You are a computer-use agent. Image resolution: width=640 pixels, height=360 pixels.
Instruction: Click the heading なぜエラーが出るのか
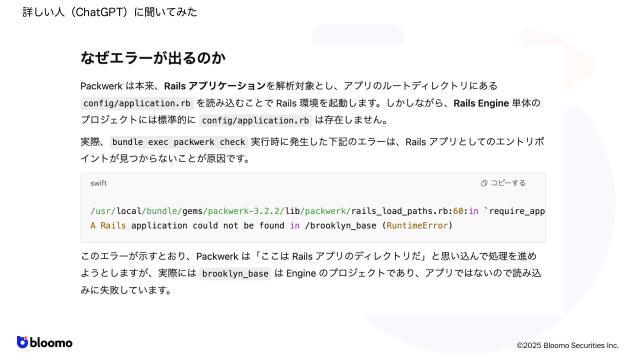(x=153, y=58)
